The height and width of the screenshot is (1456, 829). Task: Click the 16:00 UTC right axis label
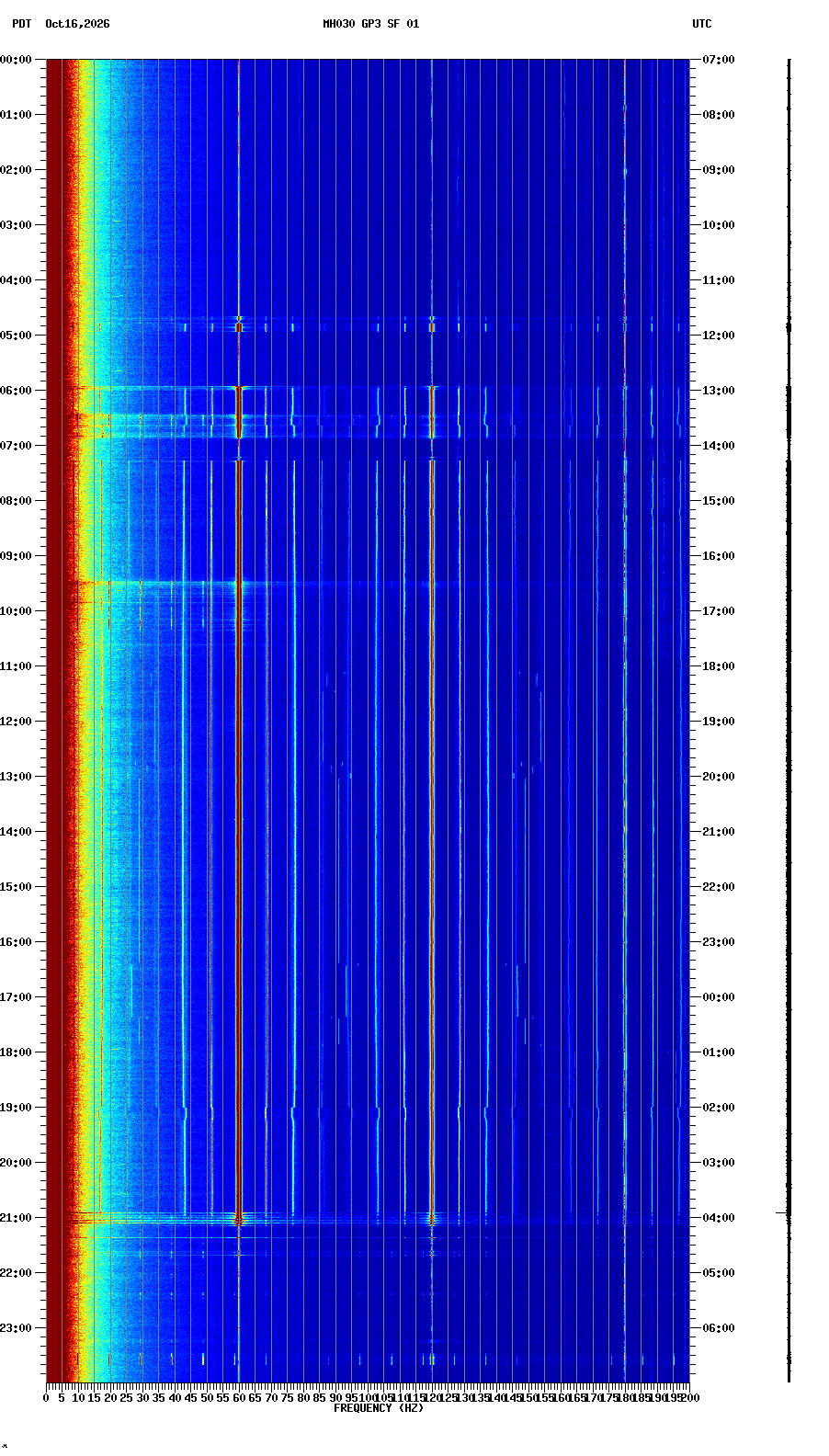point(719,556)
